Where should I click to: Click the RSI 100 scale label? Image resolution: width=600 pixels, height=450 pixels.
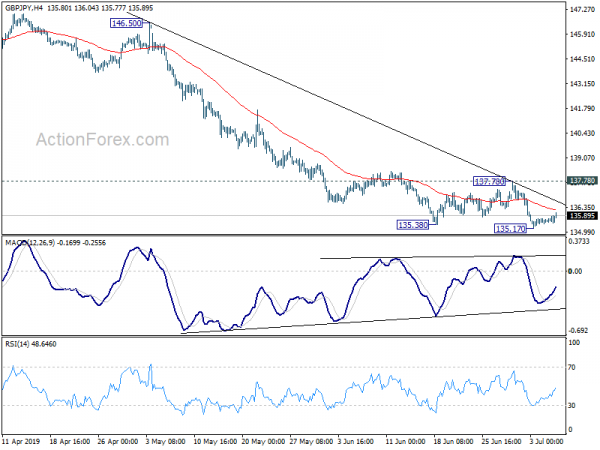click(574, 343)
